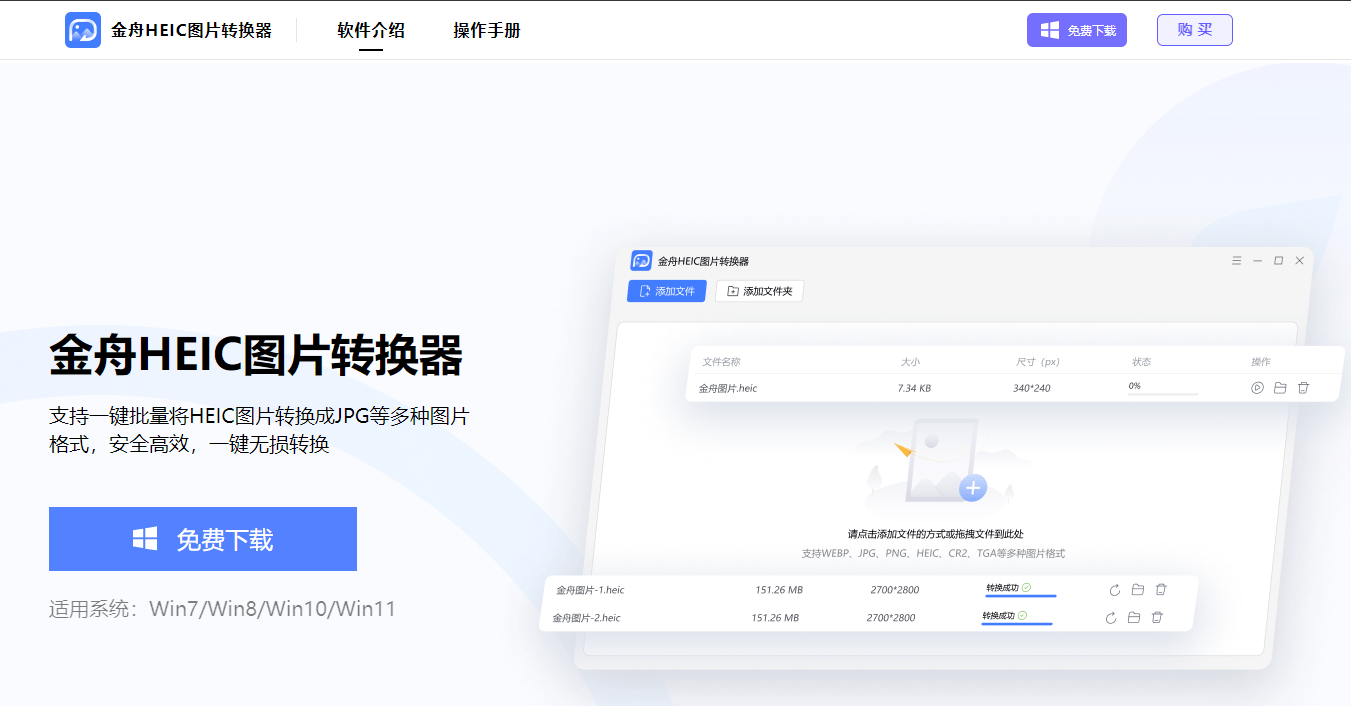Click reconvert icon for 金舟图片-2.heic
The width and height of the screenshot is (1351, 706).
point(1110,618)
